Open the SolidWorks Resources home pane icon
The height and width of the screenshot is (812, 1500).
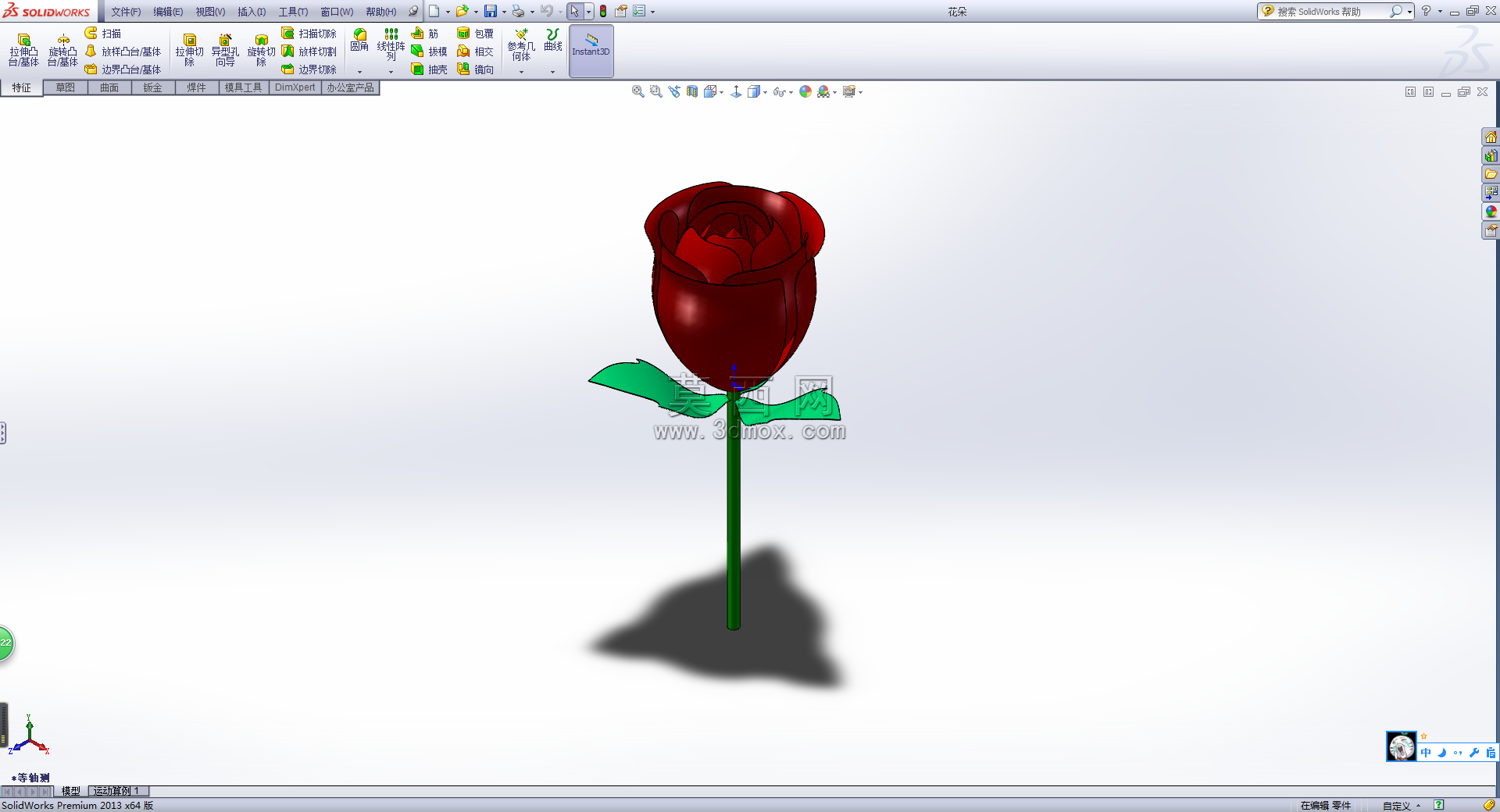[1491, 137]
